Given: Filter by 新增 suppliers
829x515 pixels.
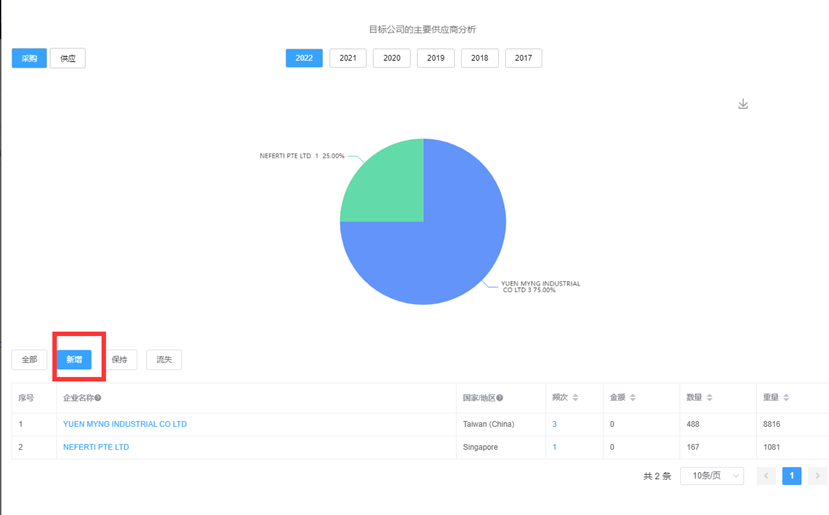Looking at the screenshot, I should 74,360.
